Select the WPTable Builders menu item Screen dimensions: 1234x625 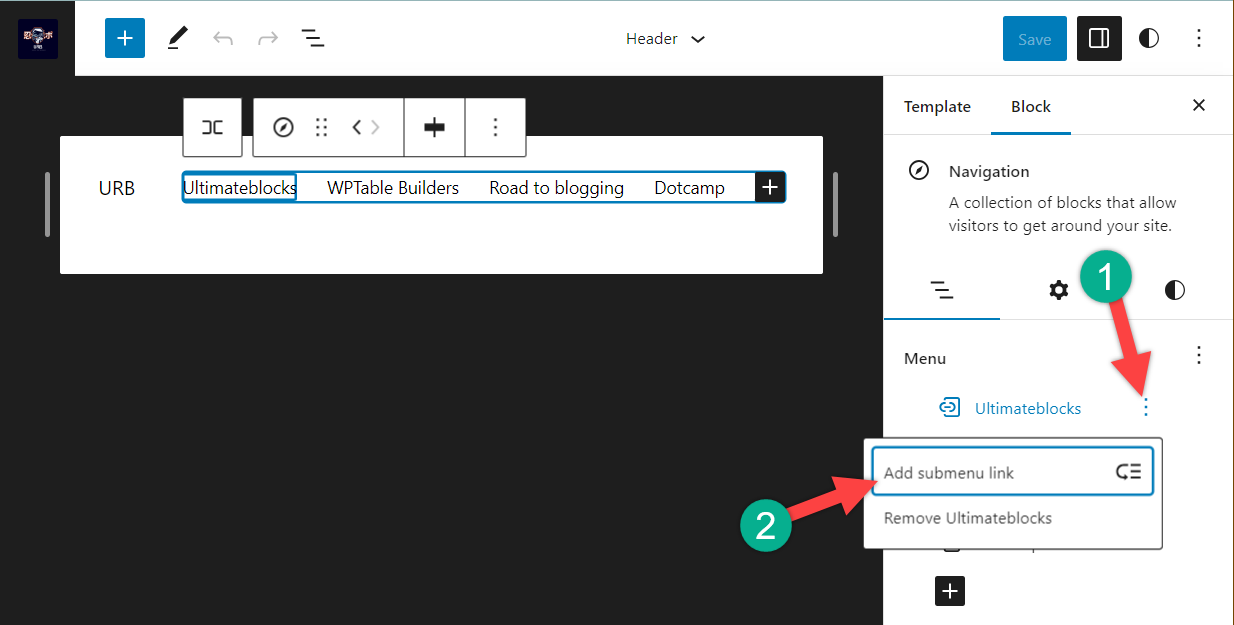[393, 188]
